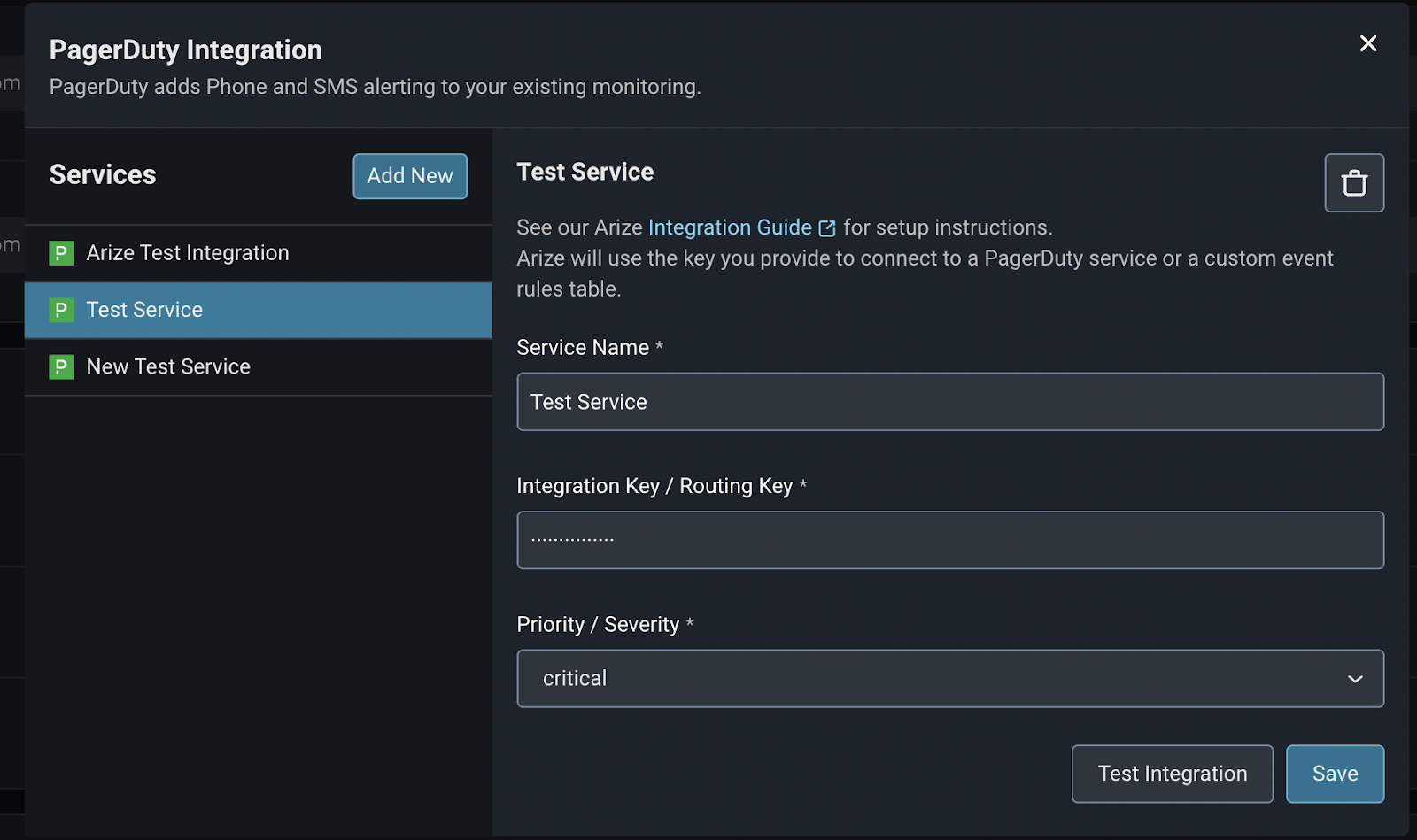Focus the Service Name input field
The height and width of the screenshot is (840, 1417).
[950, 402]
